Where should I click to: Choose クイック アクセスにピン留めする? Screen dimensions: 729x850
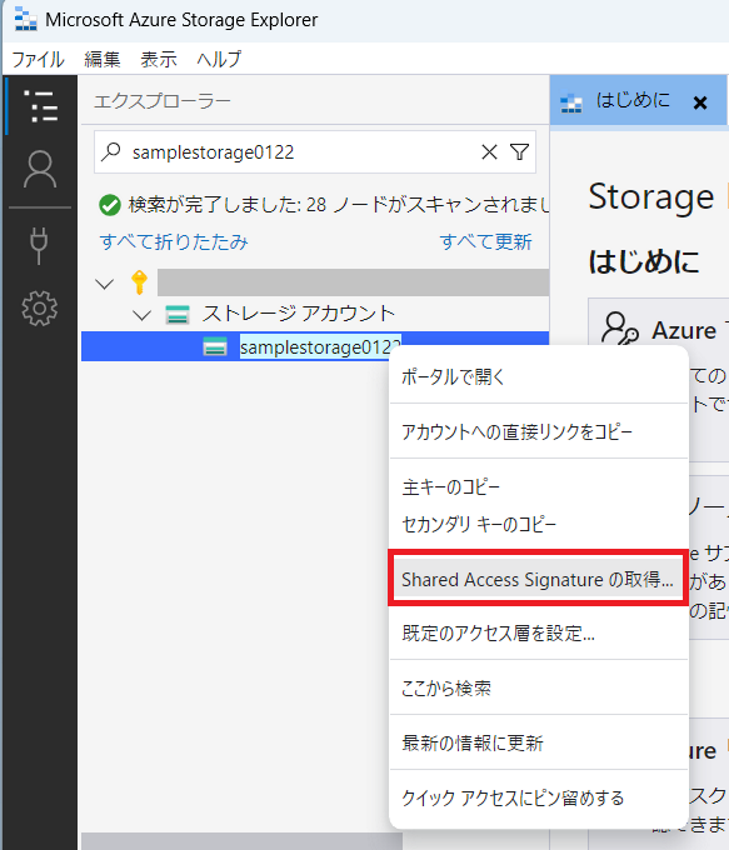tap(539, 799)
